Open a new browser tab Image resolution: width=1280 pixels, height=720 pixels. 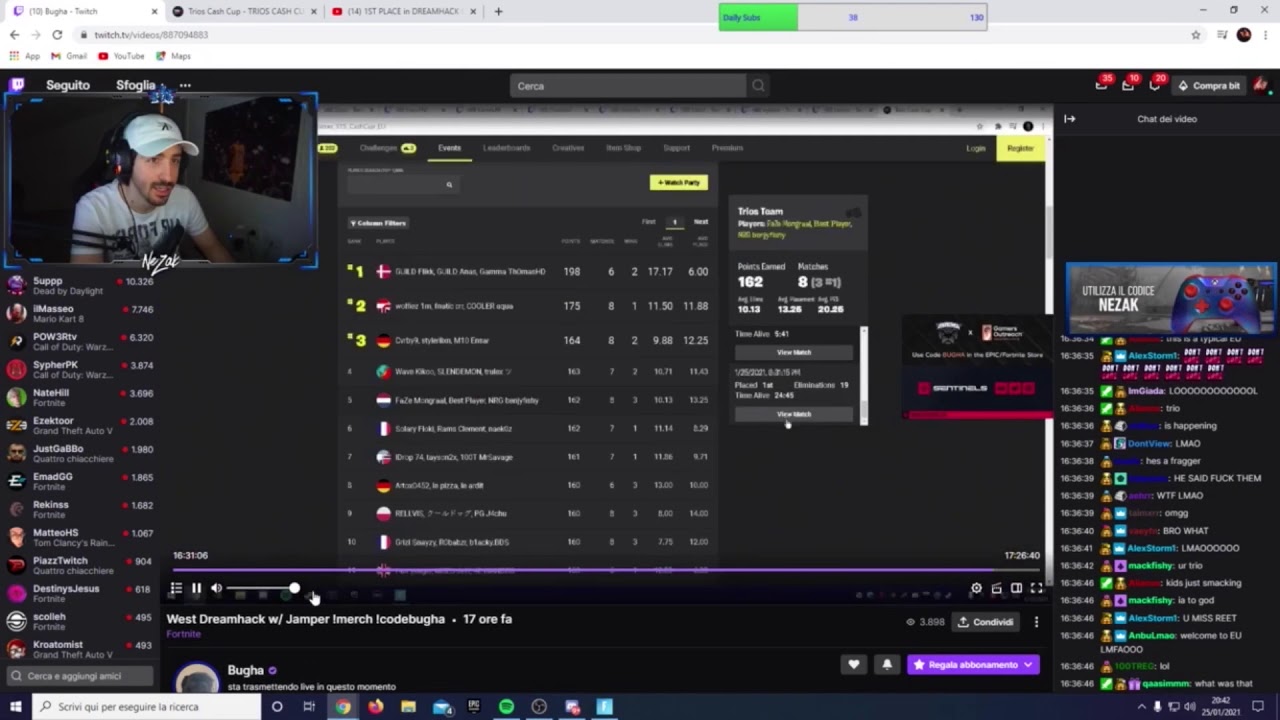498,11
